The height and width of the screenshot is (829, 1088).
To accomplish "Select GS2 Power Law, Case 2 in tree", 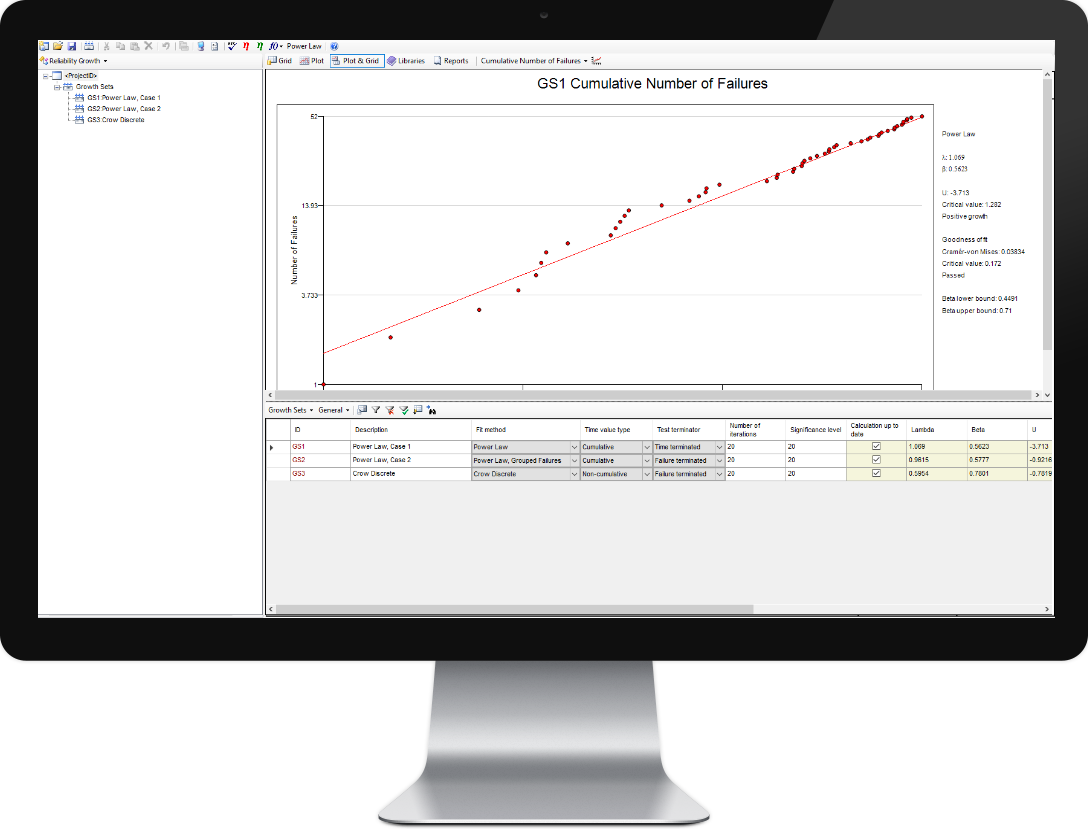I will tap(123, 109).
